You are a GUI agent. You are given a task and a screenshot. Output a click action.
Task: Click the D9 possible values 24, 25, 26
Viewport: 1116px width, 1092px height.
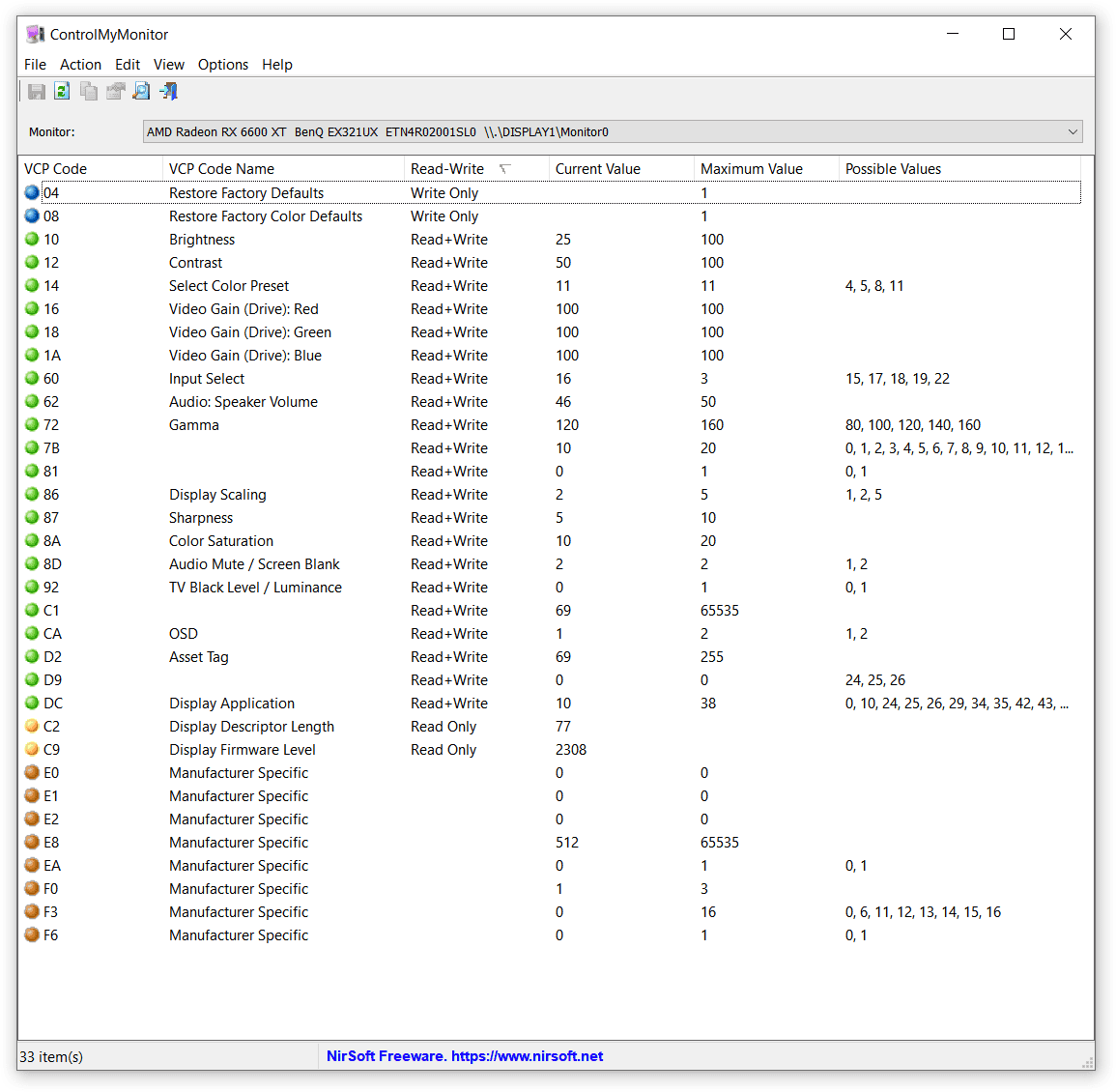(874, 679)
